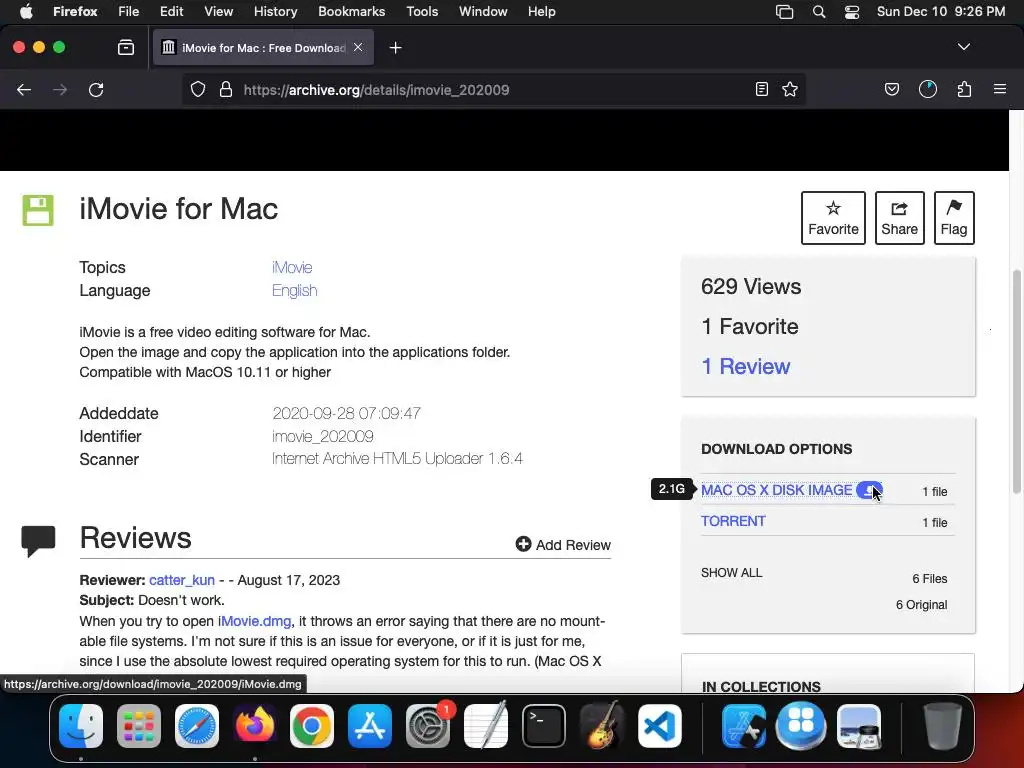Open the History menu
This screenshot has height=768, width=1024.
click(x=276, y=12)
